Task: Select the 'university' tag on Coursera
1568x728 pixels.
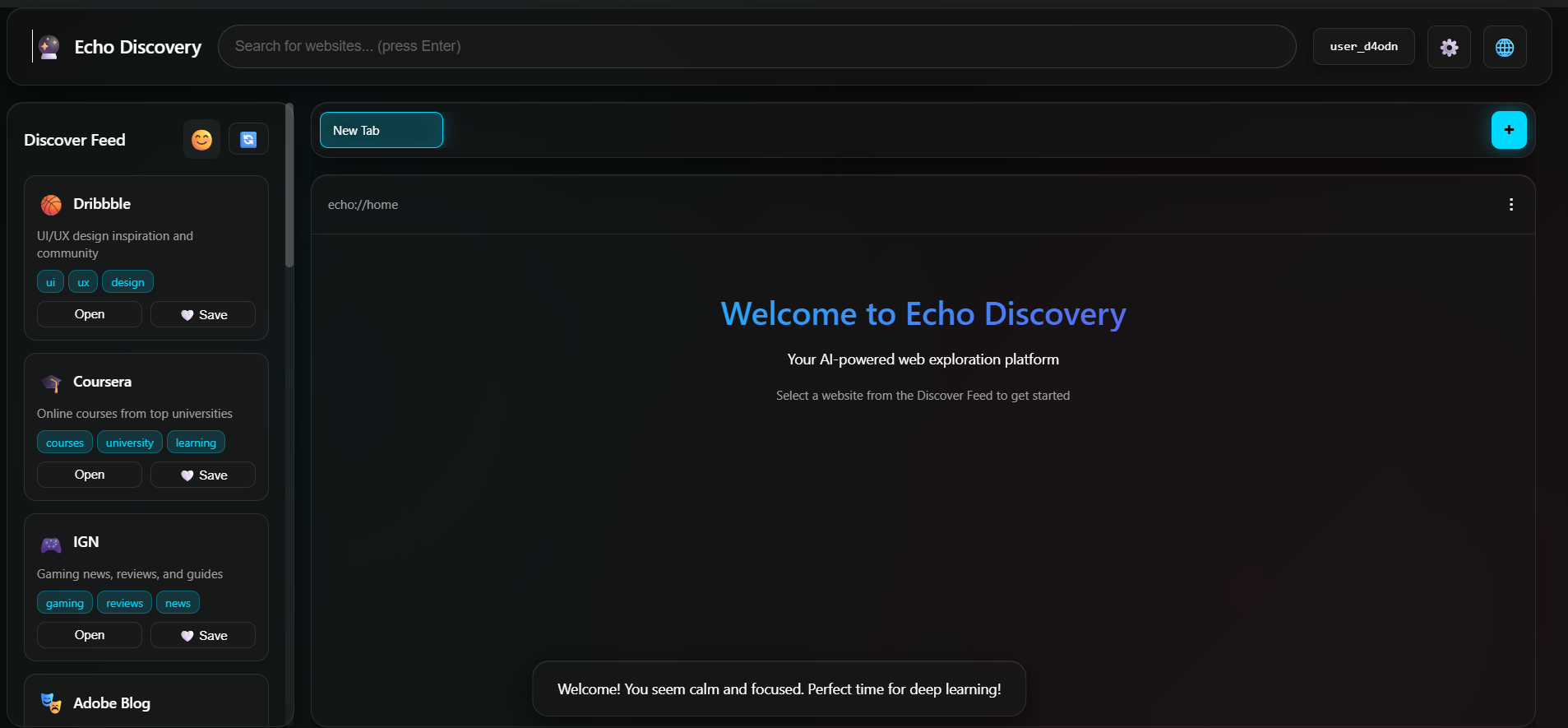Action: [130, 443]
